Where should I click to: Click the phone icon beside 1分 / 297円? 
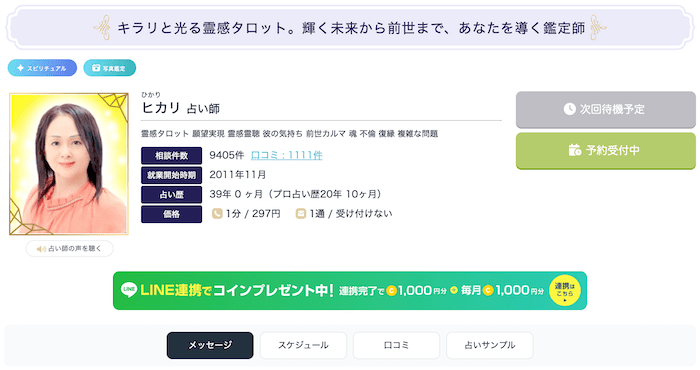tap(217, 214)
